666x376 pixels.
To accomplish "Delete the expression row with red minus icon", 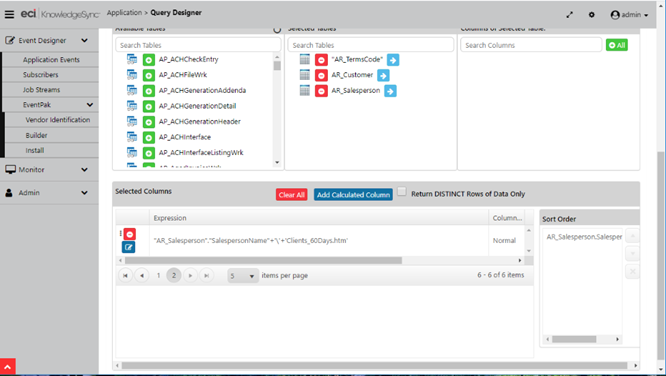I will [130, 234].
